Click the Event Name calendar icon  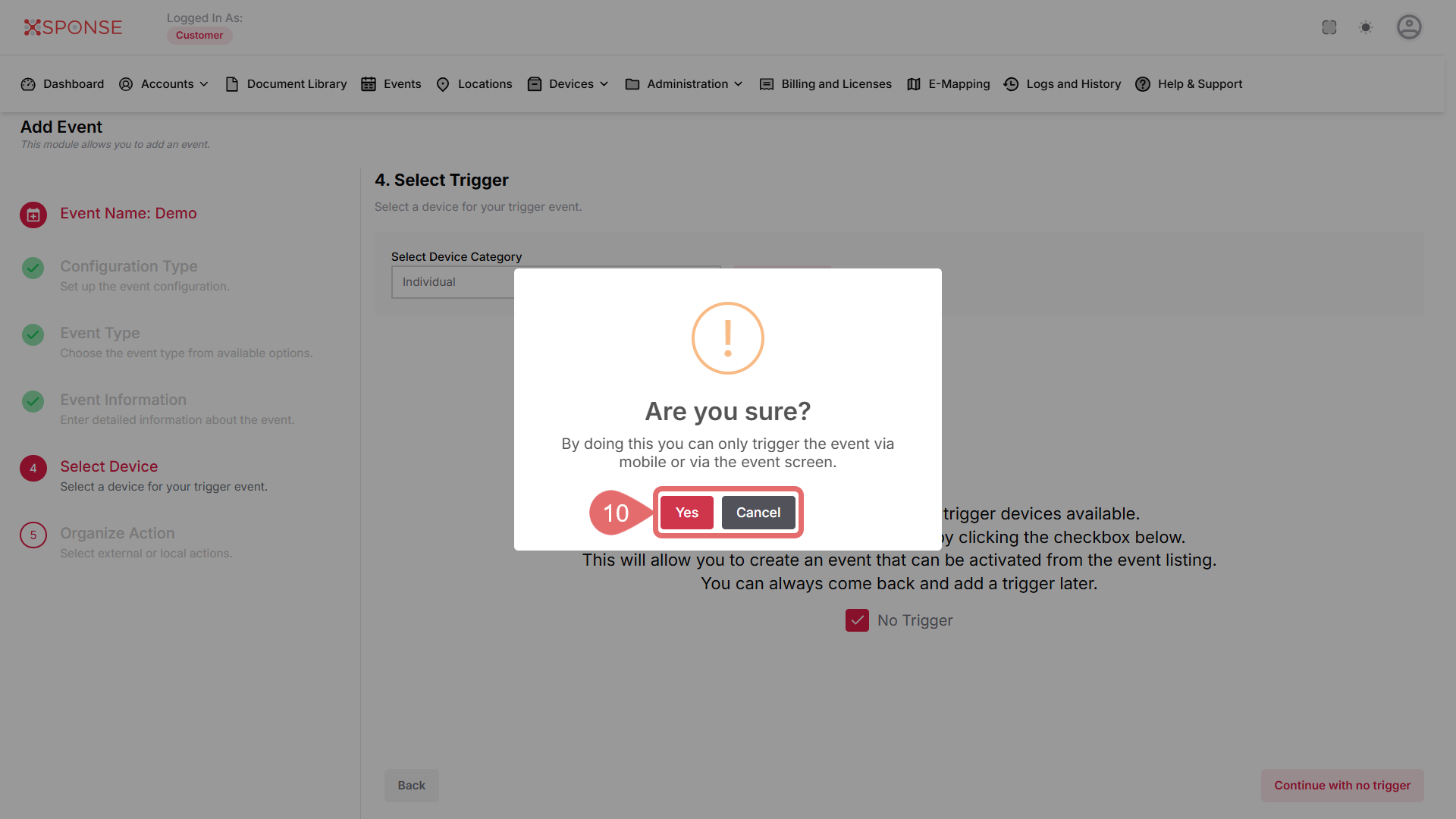pos(33,215)
